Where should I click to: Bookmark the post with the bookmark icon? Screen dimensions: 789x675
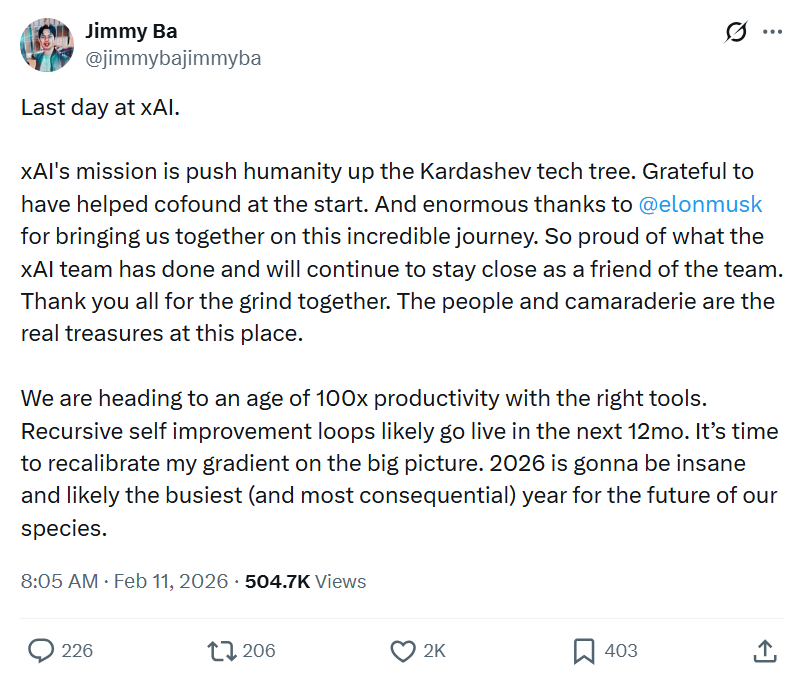pyautogui.click(x=584, y=651)
